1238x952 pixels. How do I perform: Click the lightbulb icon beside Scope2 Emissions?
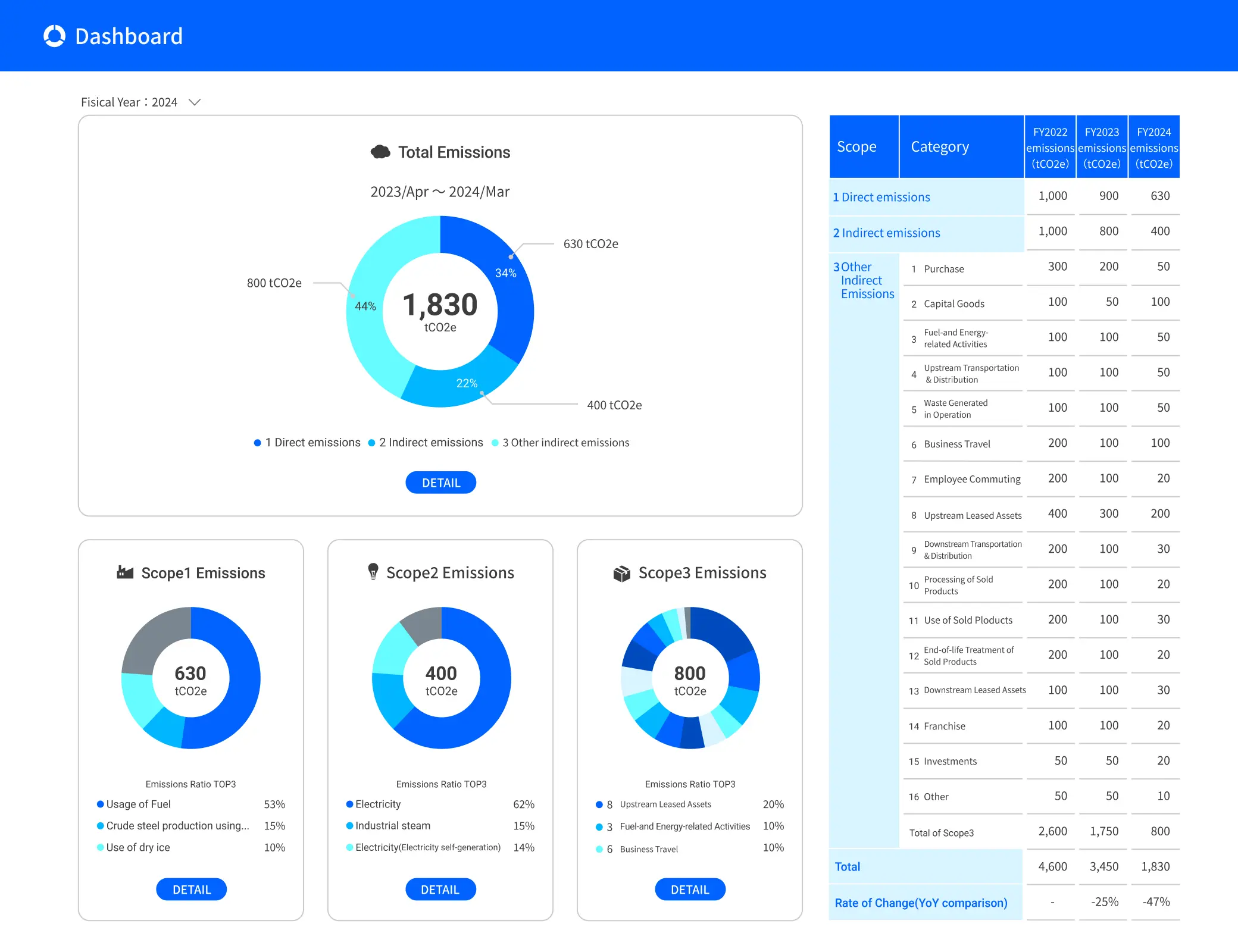click(373, 572)
